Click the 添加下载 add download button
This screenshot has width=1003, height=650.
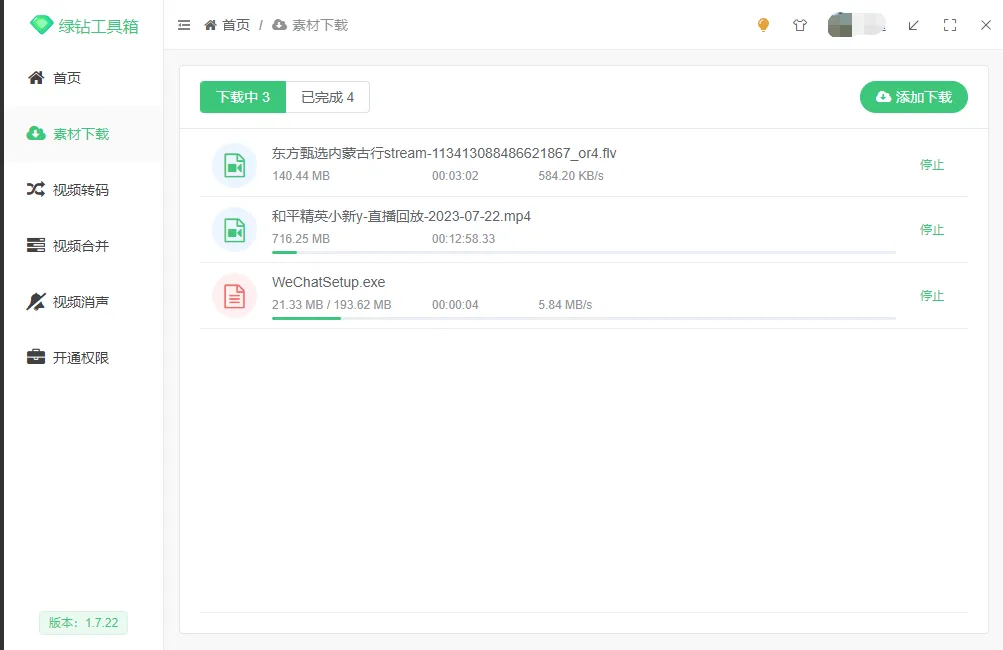tap(913, 97)
